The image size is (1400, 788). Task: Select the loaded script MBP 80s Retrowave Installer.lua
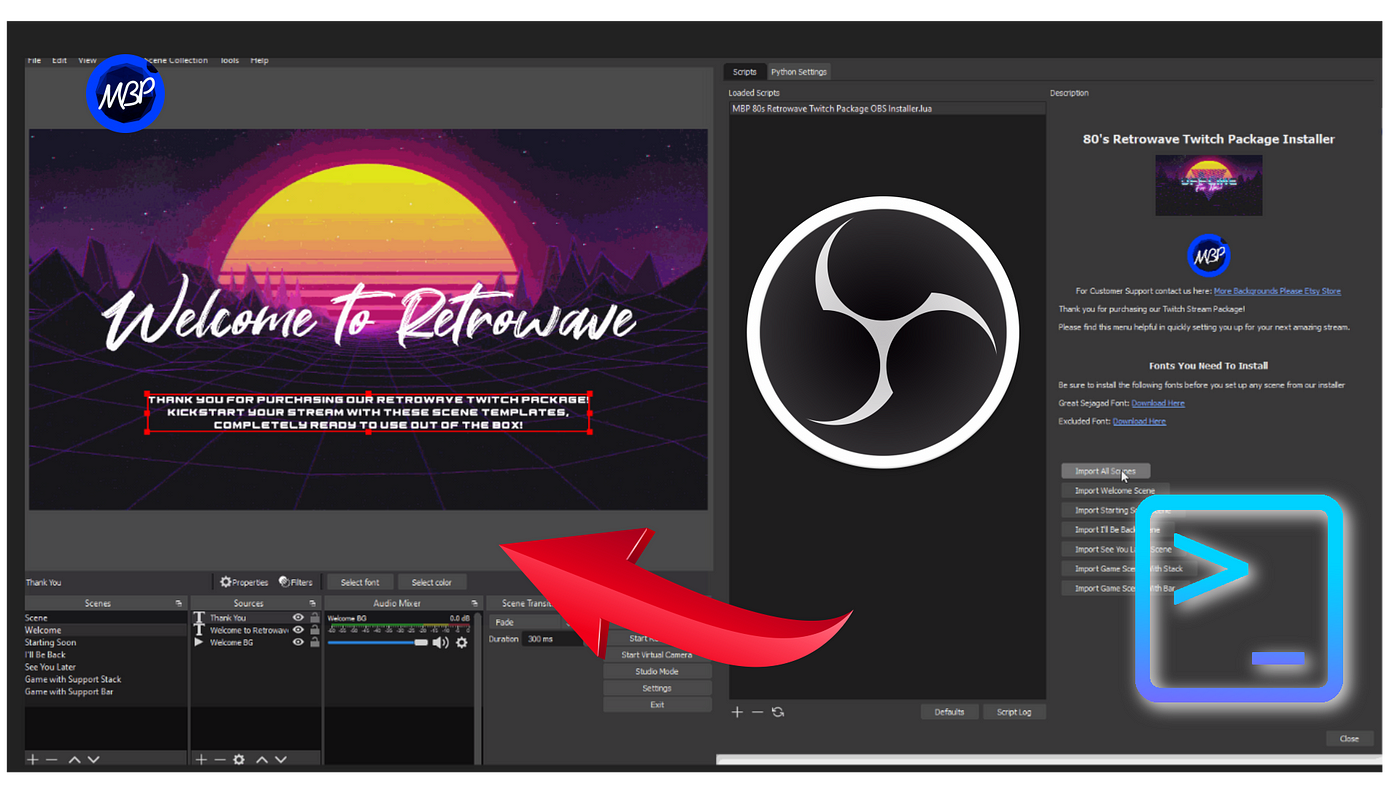tap(887, 108)
